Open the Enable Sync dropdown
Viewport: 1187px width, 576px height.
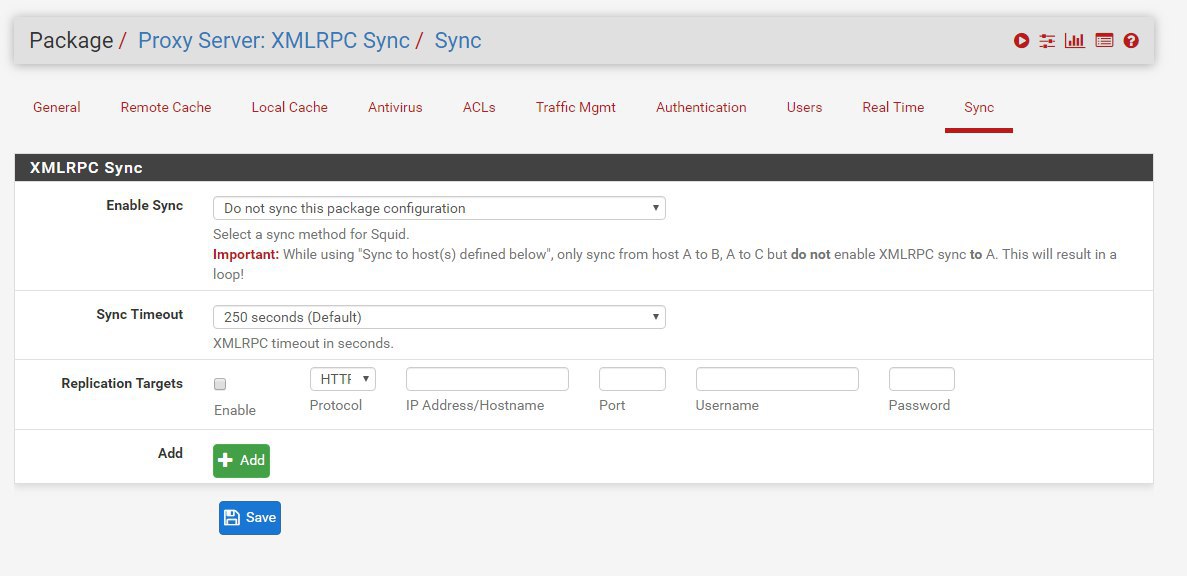[x=439, y=208]
